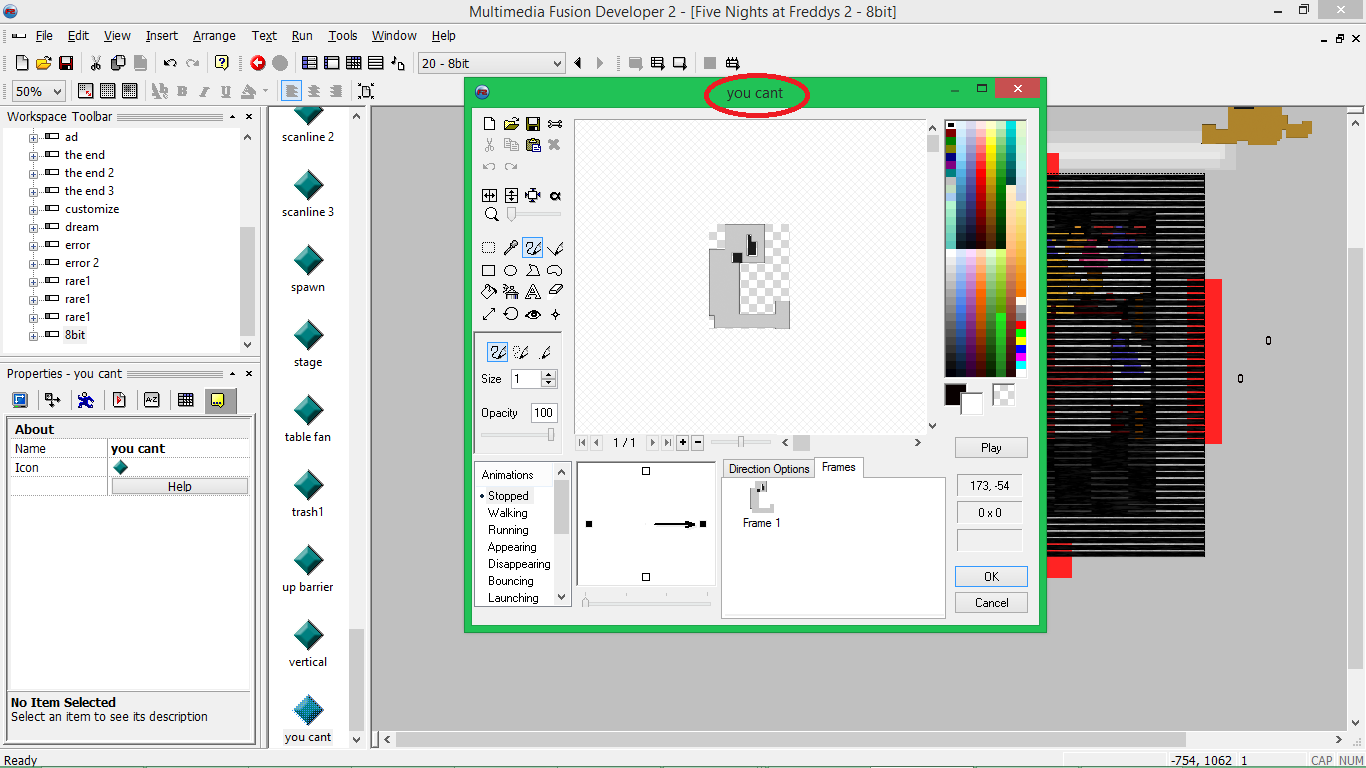Confirm with the OK button
The width and height of the screenshot is (1366, 768).
click(x=991, y=576)
